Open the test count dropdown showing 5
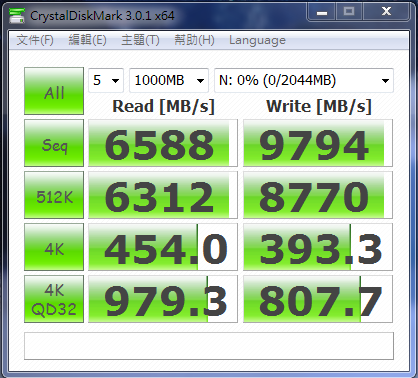 (x=106, y=80)
